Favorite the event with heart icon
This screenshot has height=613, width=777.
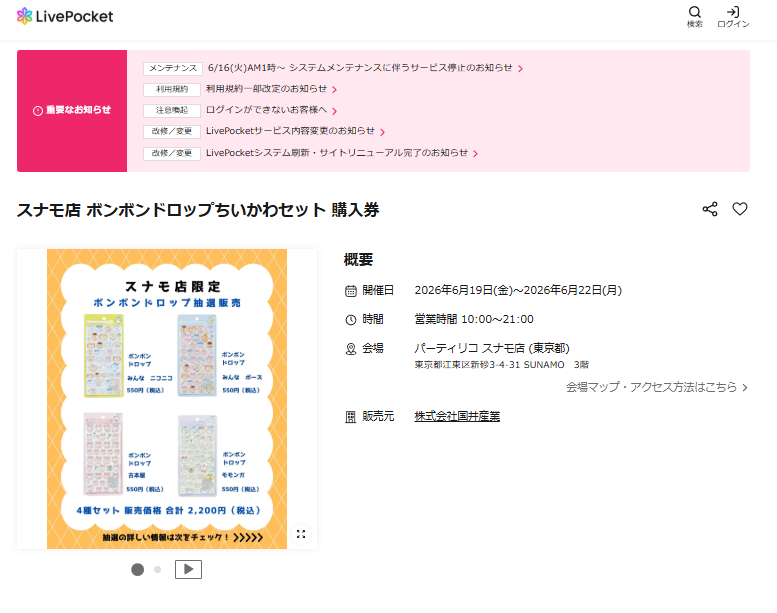click(x=740, y=209)
